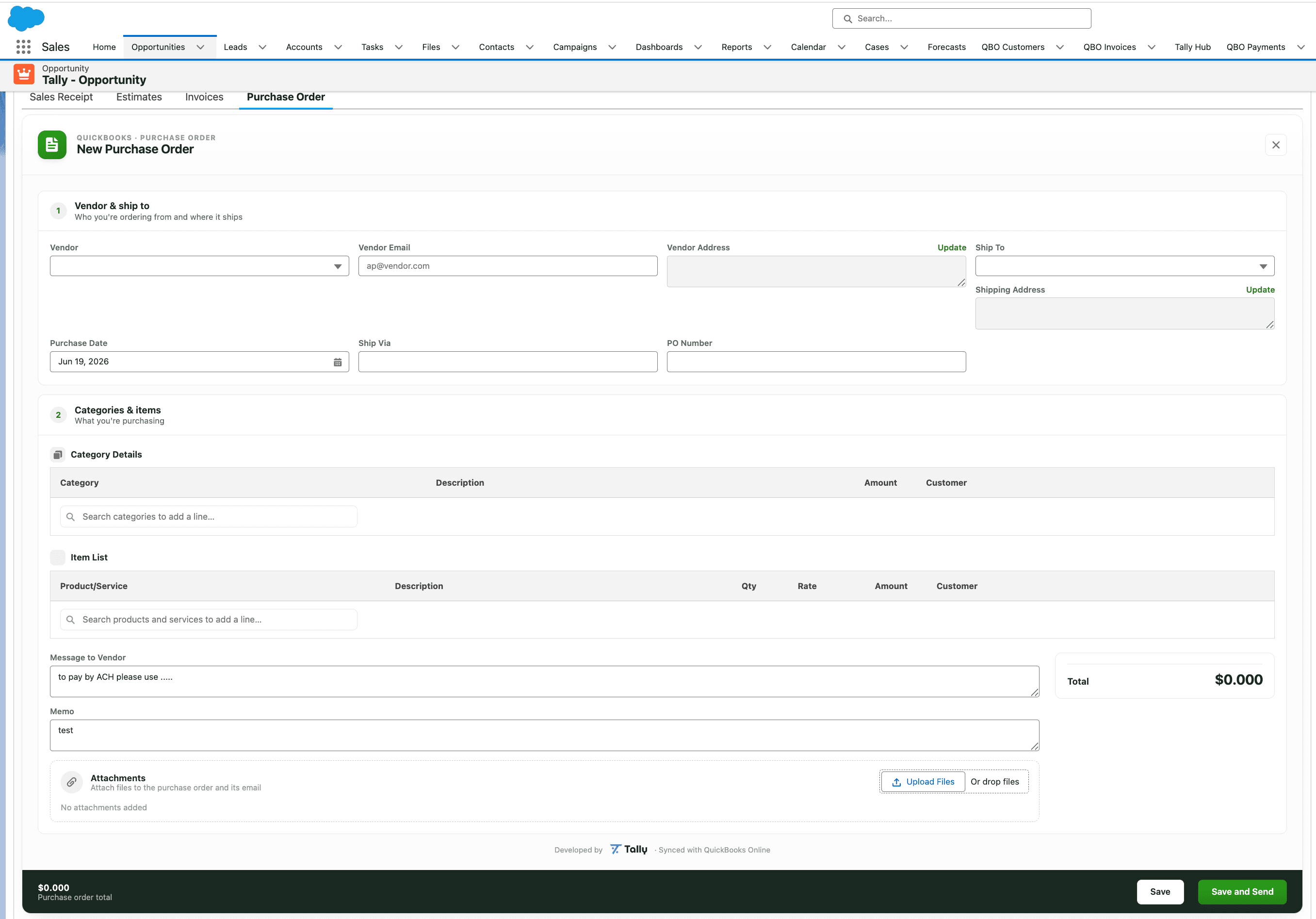Screen dimensions: 1316x919
Task: Open the Purchase Date calendar picker icon
Action: click(x=338, y=362)
